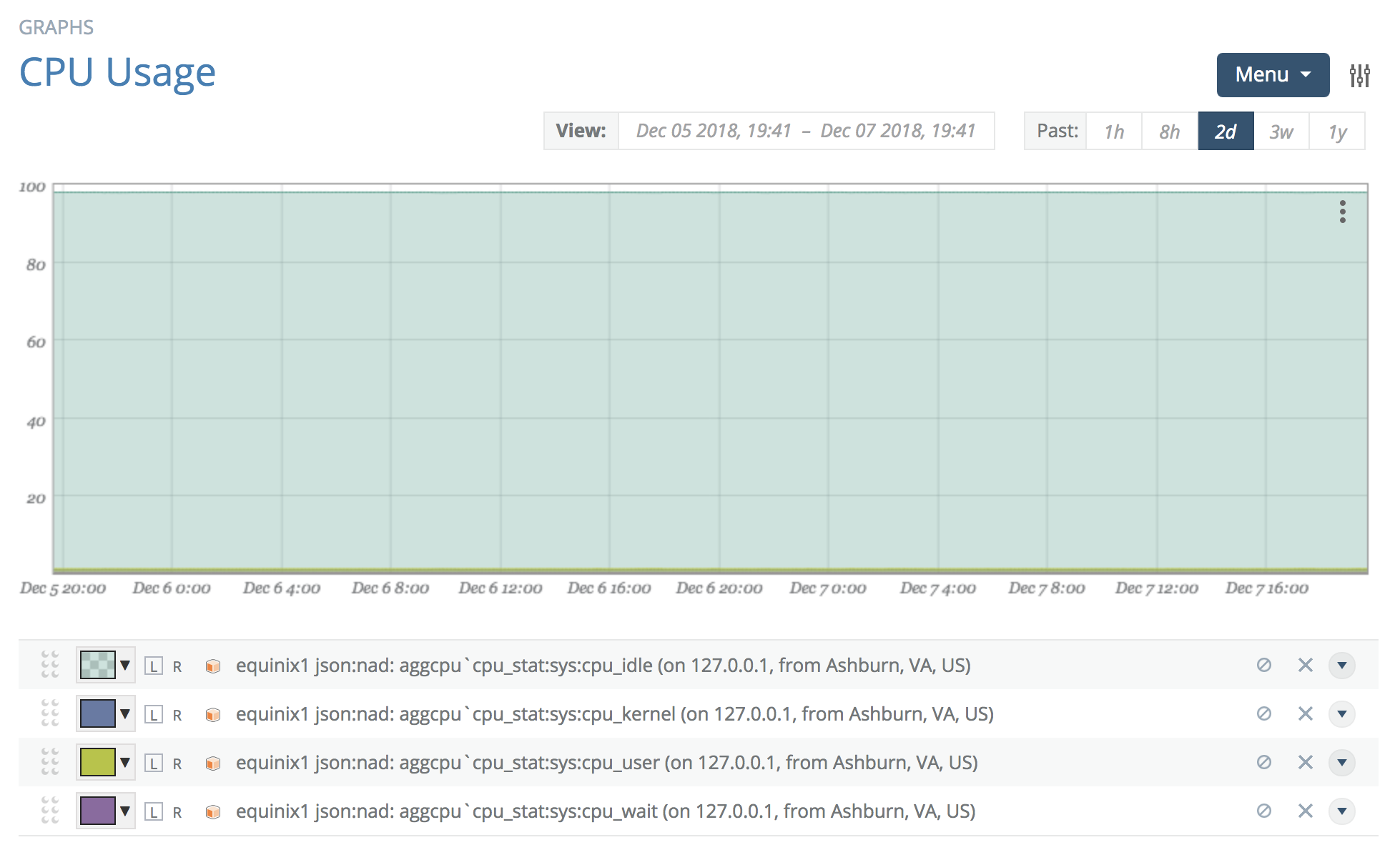The image size is (1400, 855).
Task: Open the Menu dropdown
Action: 1272,74
